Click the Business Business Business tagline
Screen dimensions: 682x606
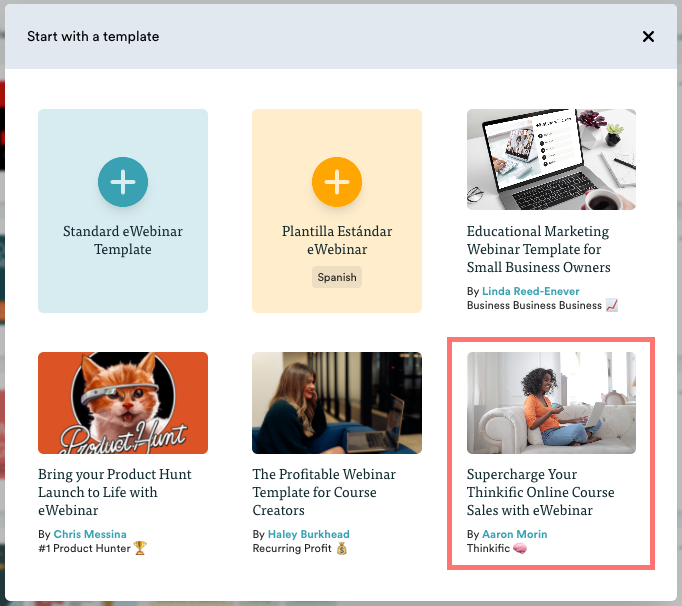pos(534,305)
